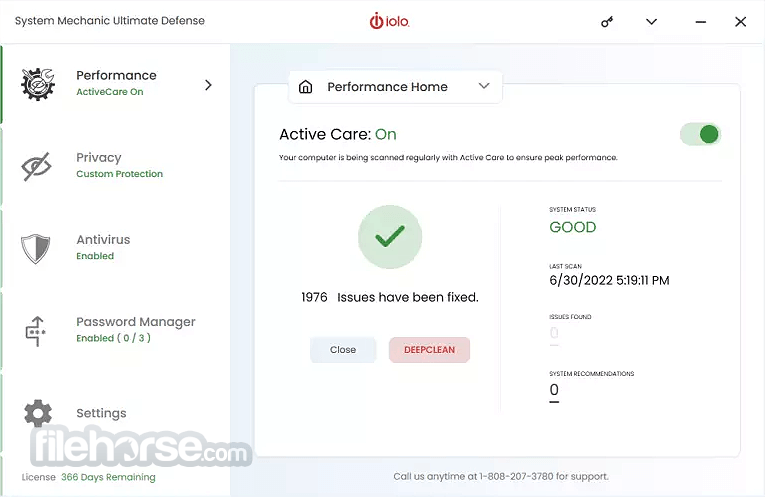Open the Settings menu item
Viewport: 765px width, 497px height.
[116, 413]
